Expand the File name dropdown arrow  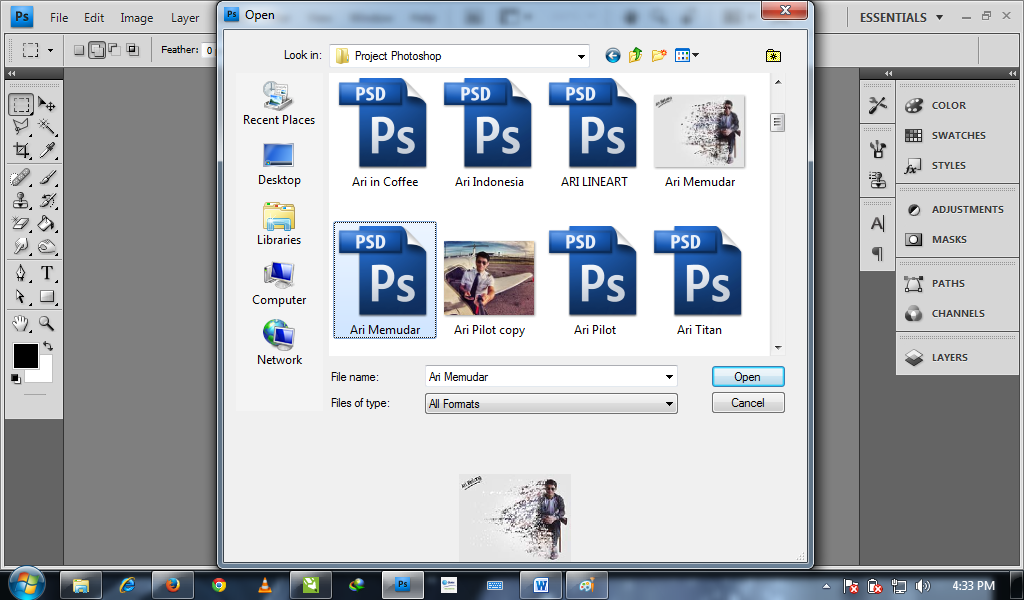[x=669, y=377]
